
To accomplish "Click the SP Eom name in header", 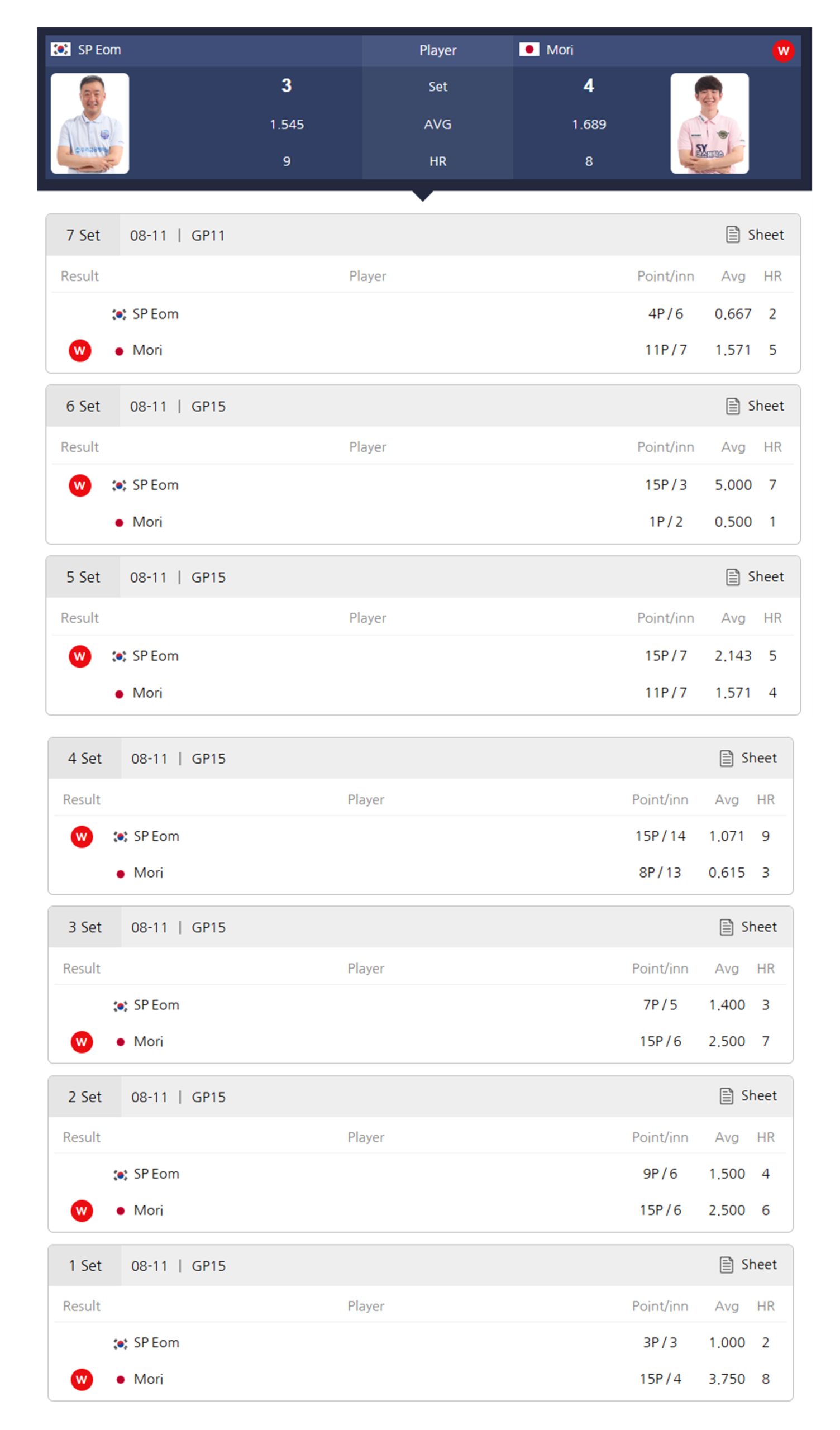I will pyautogui.click(x=99, y=50).
